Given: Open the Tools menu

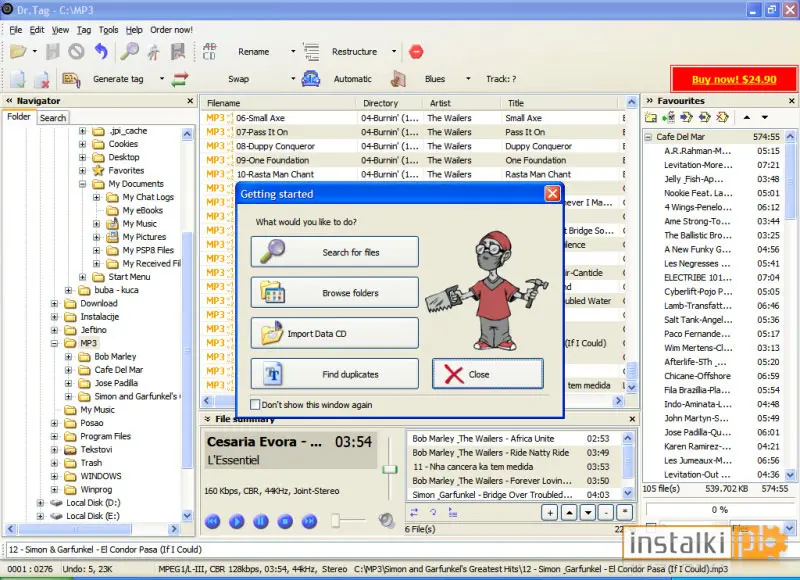Looking at the screenshot, I should click(108, 30).
